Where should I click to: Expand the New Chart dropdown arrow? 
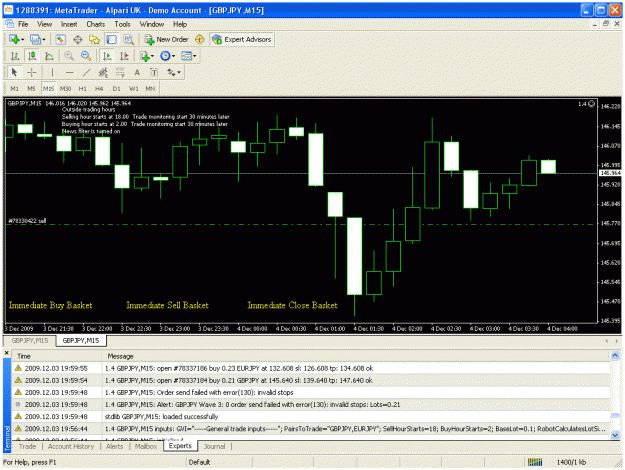point(22,39)
